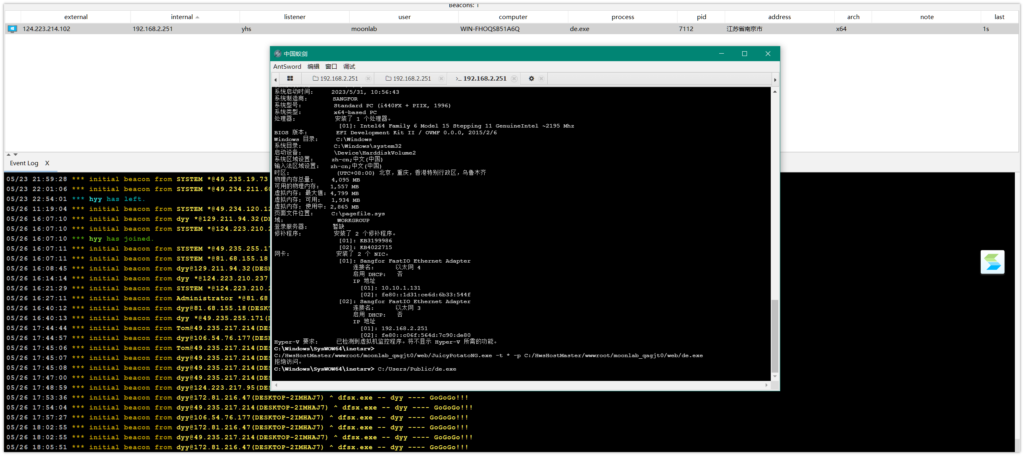Select internal IP cell 192.168.2.251 in beacon row
This screenshot has height=456, width=1024.
(152, 29)
